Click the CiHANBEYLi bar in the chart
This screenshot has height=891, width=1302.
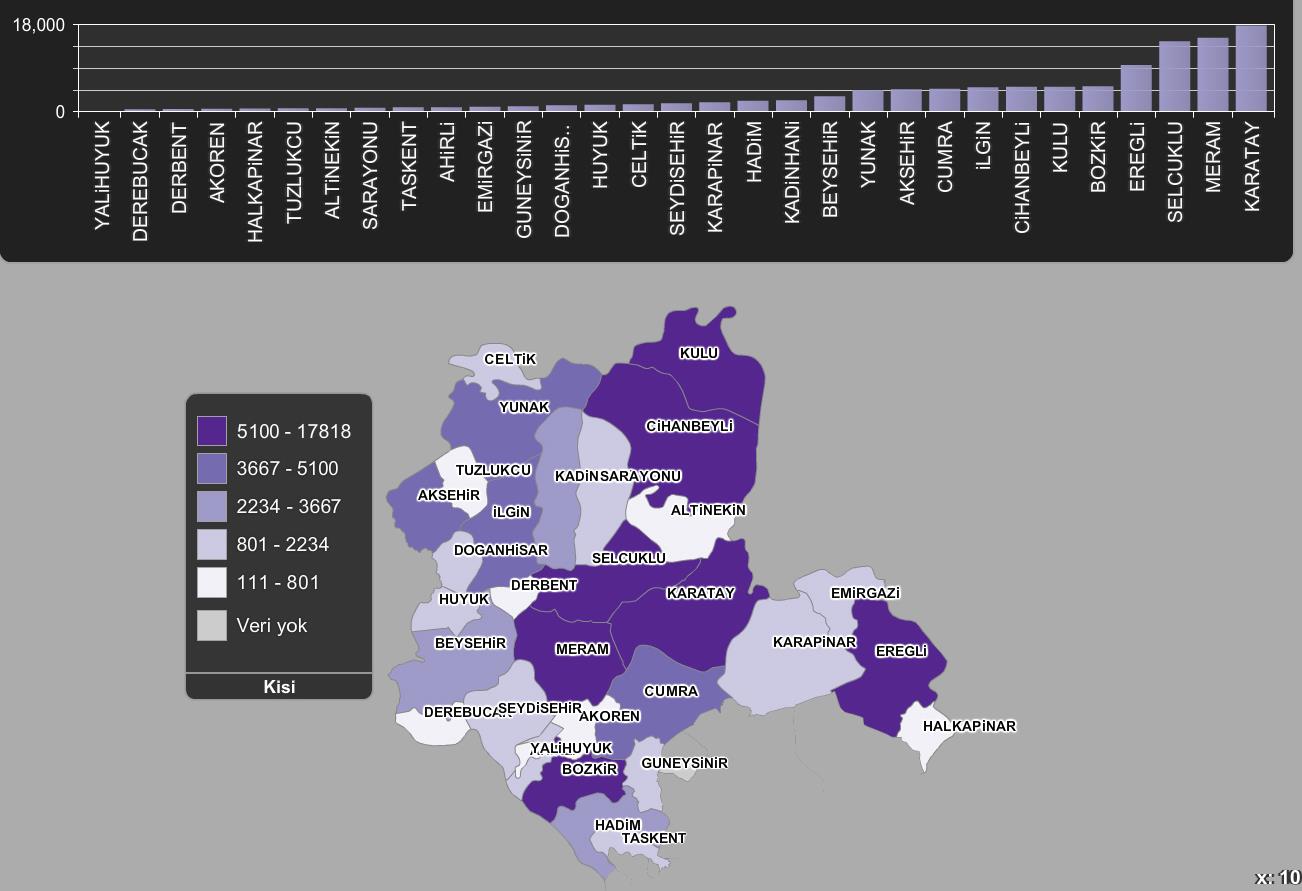pos(1021,99)
